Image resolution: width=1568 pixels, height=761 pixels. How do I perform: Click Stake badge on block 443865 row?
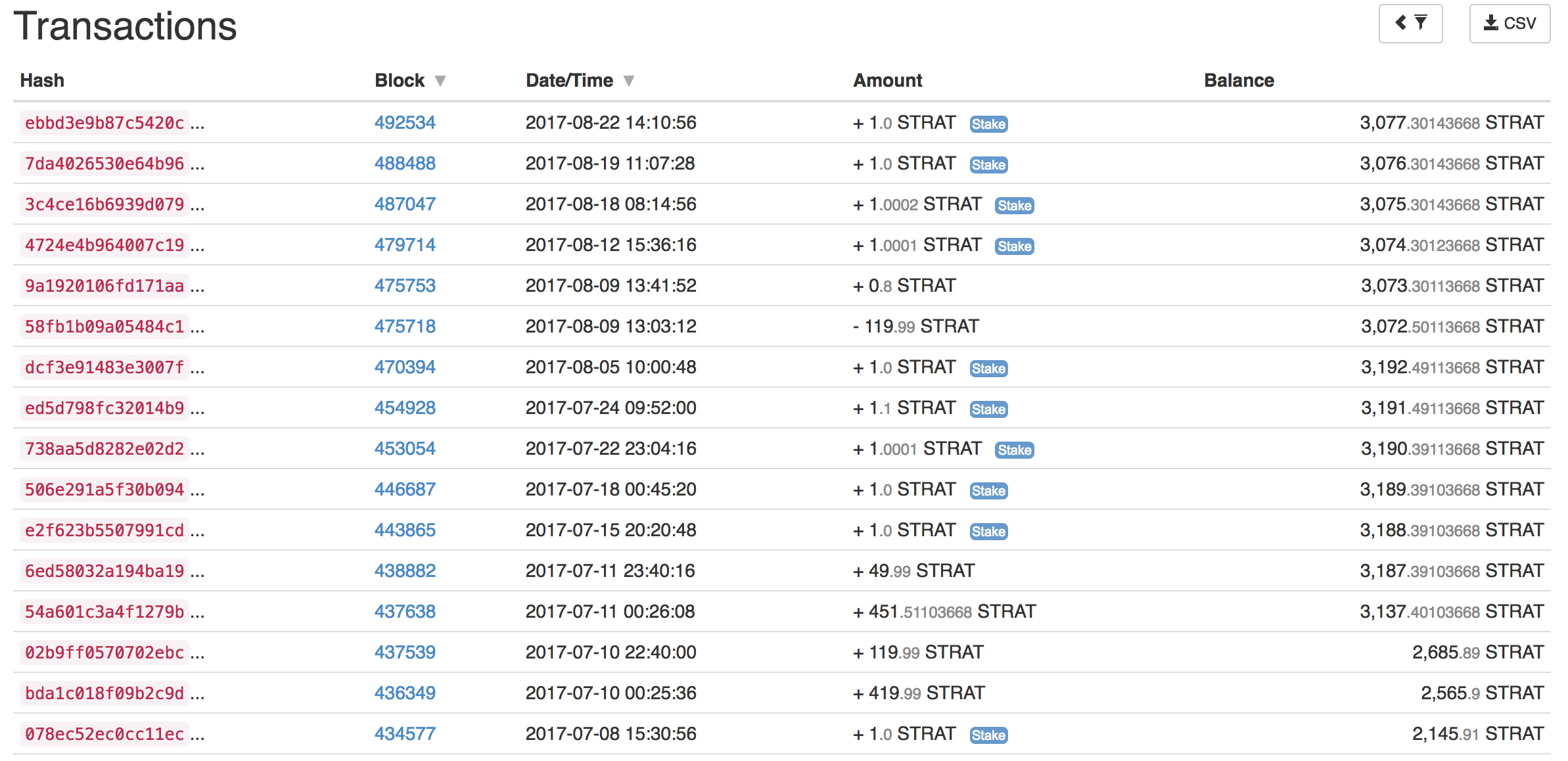[988, 532]
